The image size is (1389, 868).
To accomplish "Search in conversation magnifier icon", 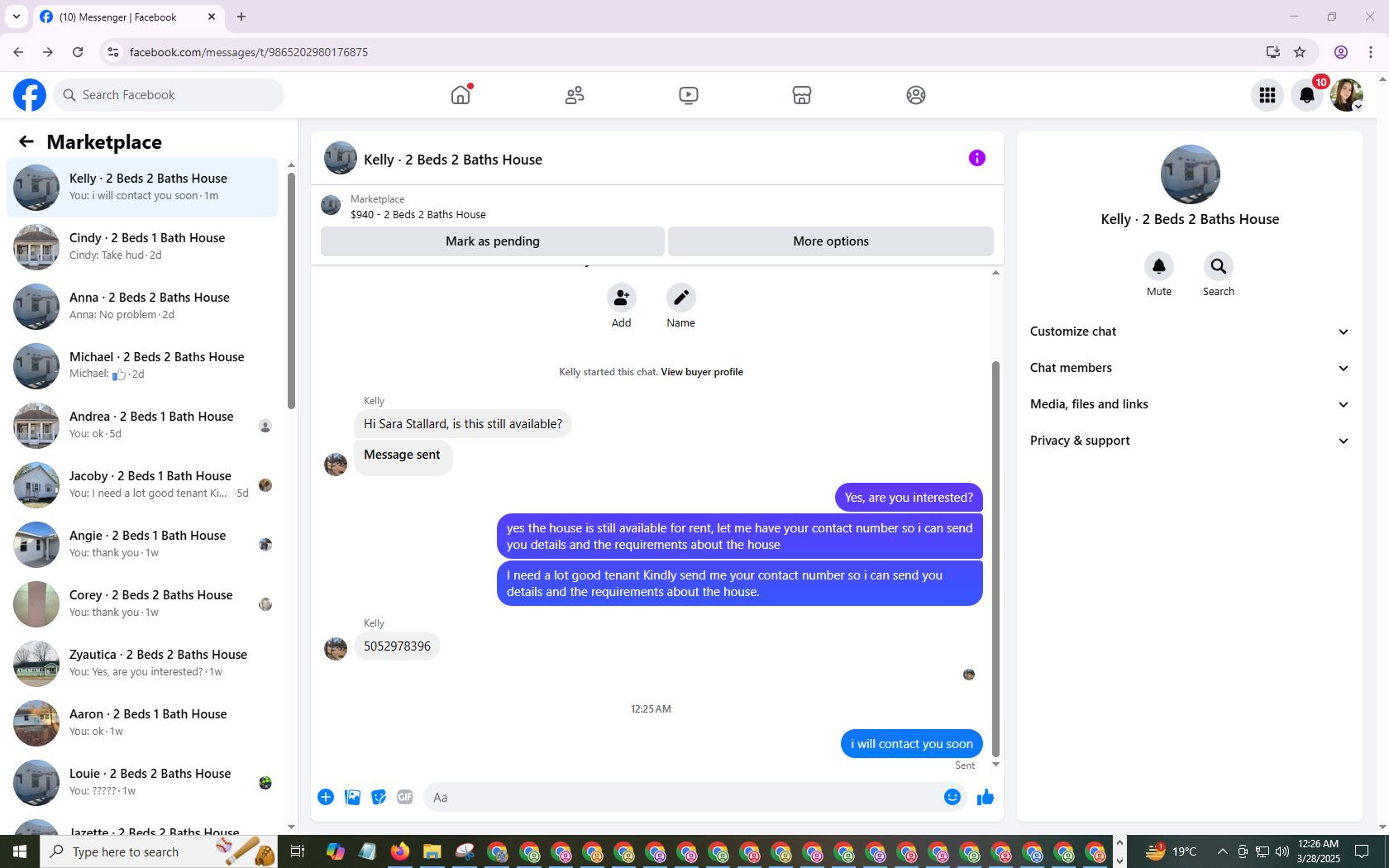I will 1219,266.
